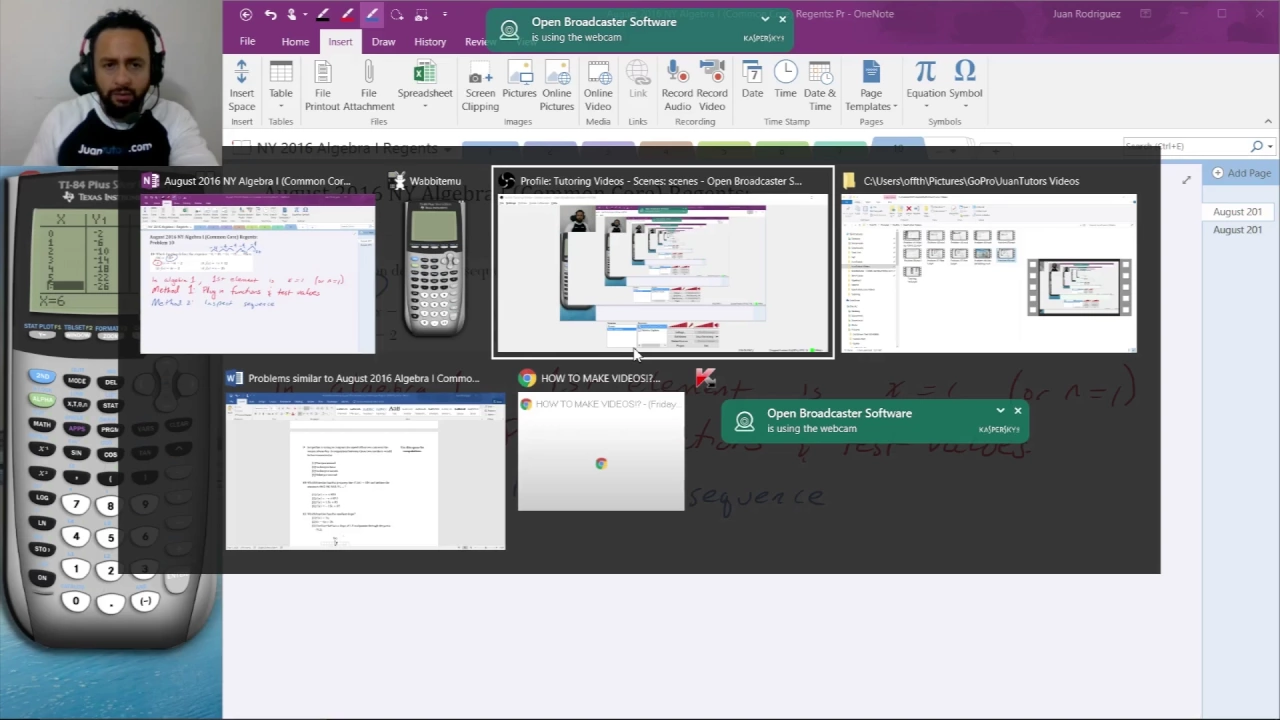Select the Insert ribbon tab
This screenshot has width=1280, height=720.
coord(340,42)
